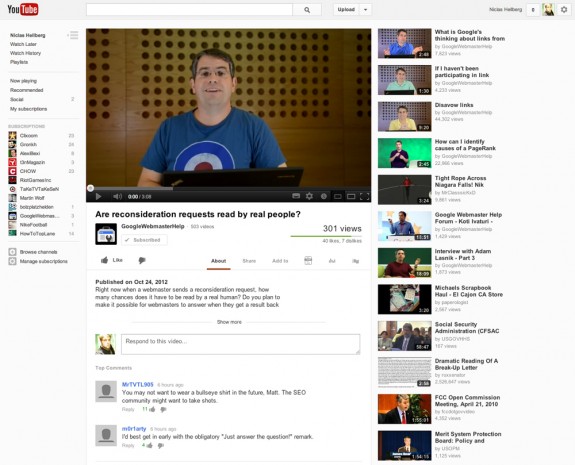
Task: Switch to the Share tab
Action: [249, 261]
